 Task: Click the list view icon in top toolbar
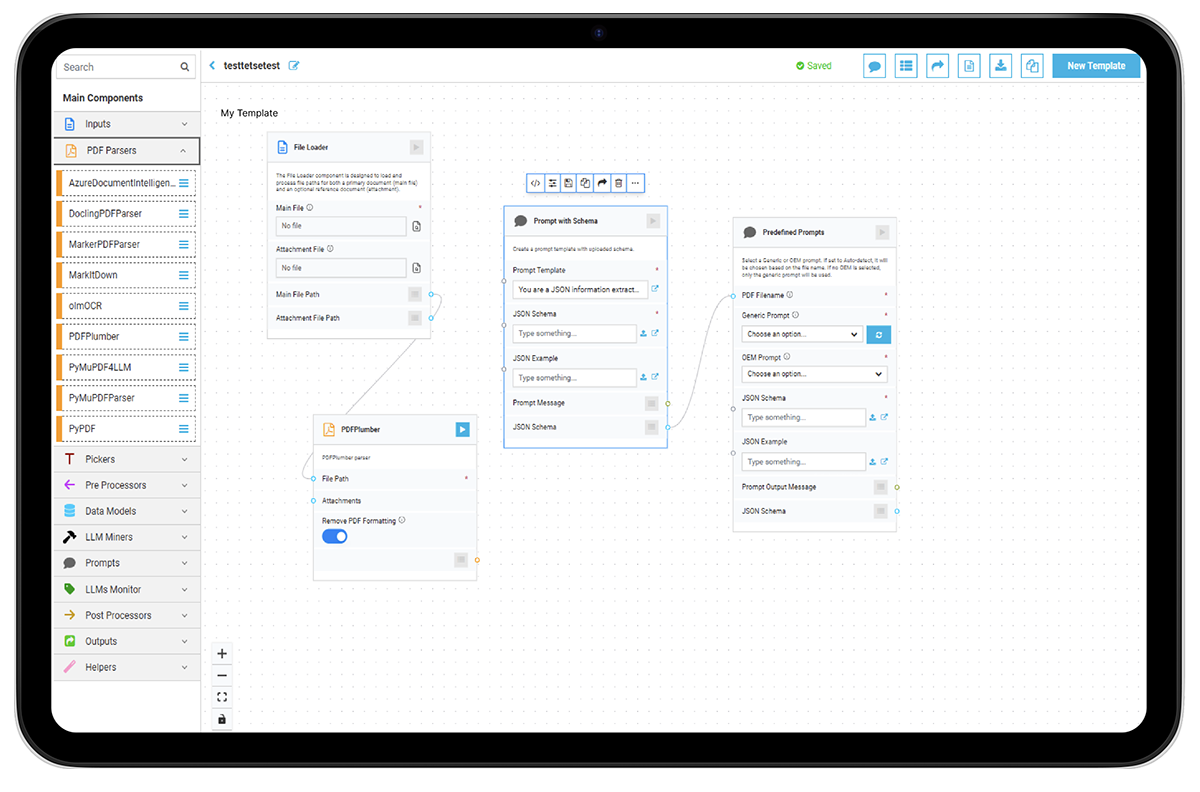pos(906,66)
